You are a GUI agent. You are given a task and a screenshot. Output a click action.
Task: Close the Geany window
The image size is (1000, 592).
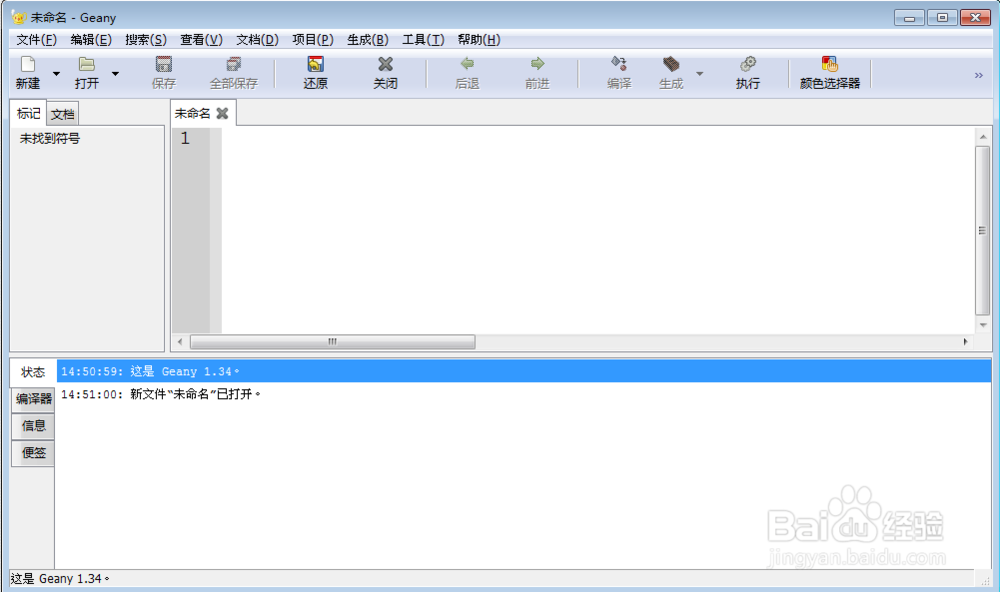pyautogui.click(x=975, y=18)
